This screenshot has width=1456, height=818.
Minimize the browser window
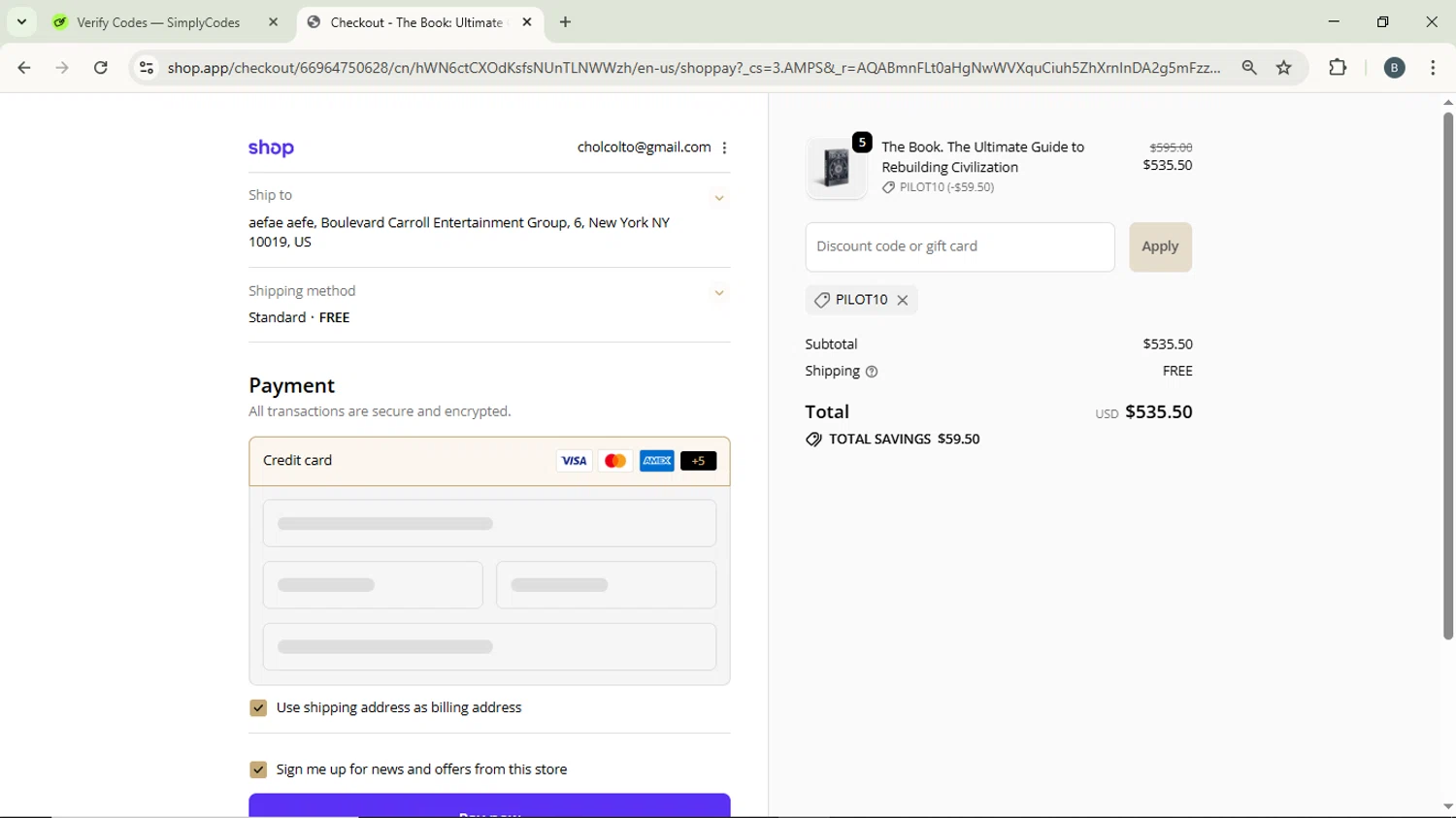click(1334, 21)
